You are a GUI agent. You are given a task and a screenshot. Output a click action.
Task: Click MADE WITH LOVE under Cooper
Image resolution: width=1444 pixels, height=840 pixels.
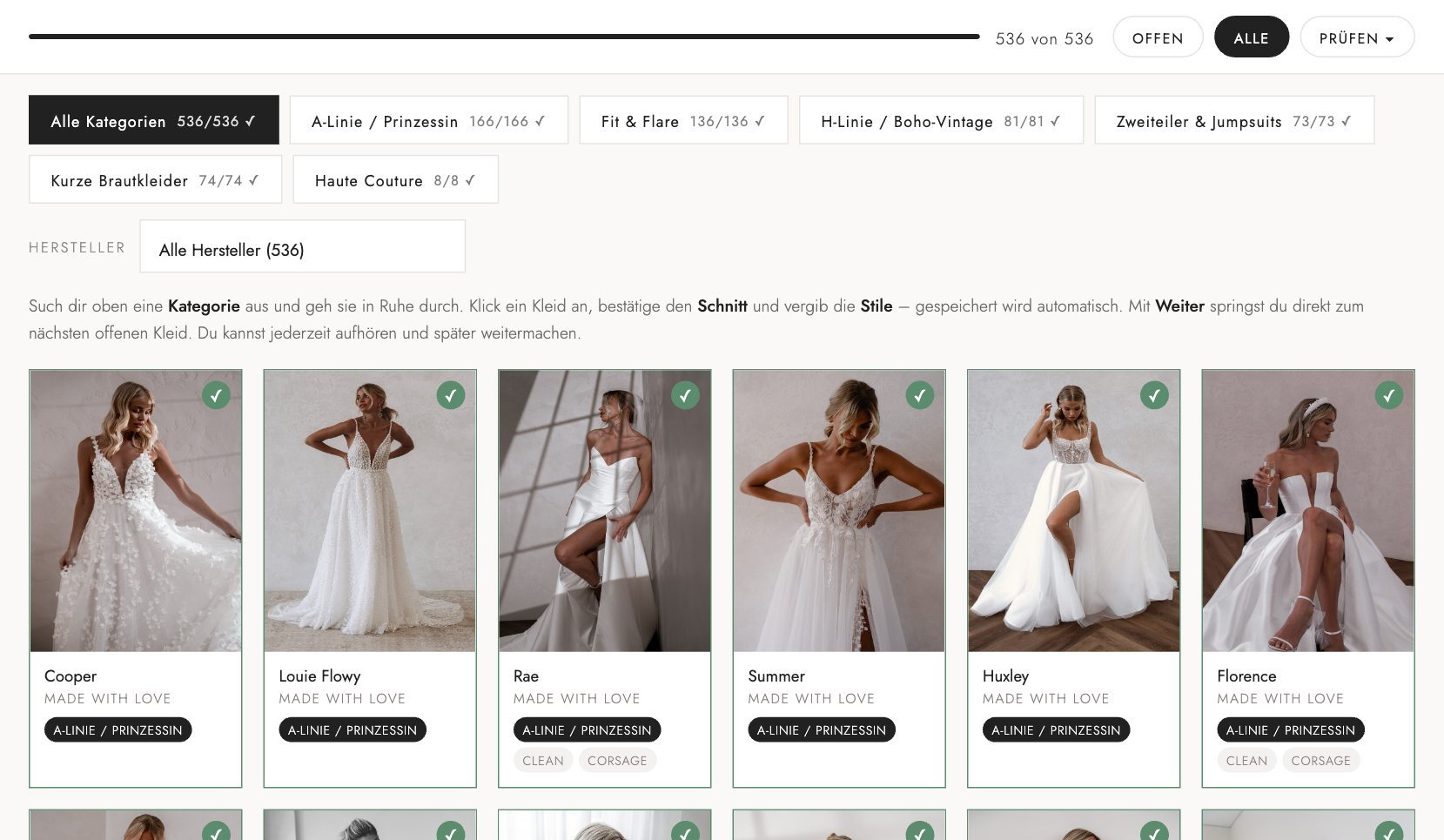coord(107,698)
